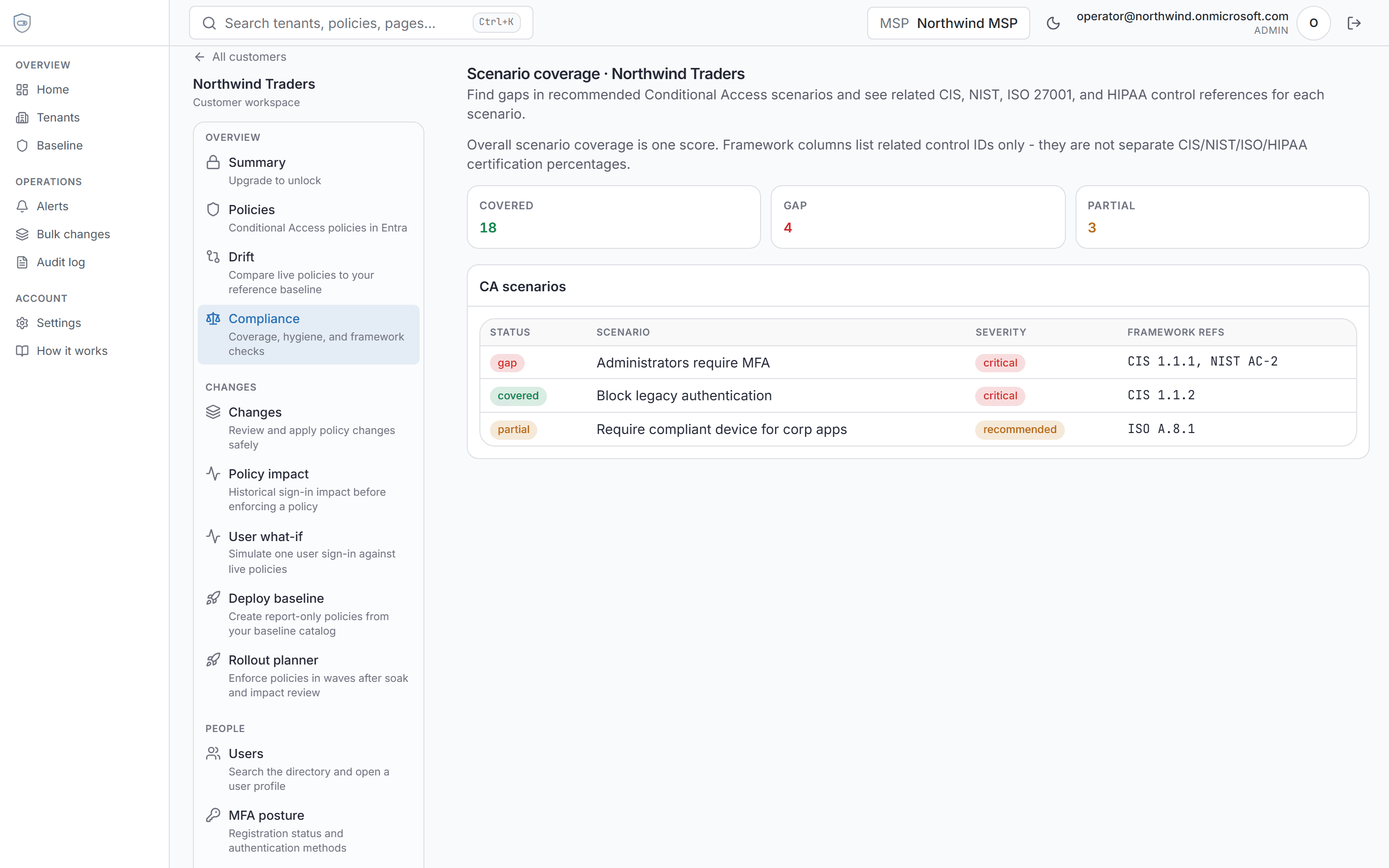
Task: Click the covered status badge
Action: tap(517, 396)
